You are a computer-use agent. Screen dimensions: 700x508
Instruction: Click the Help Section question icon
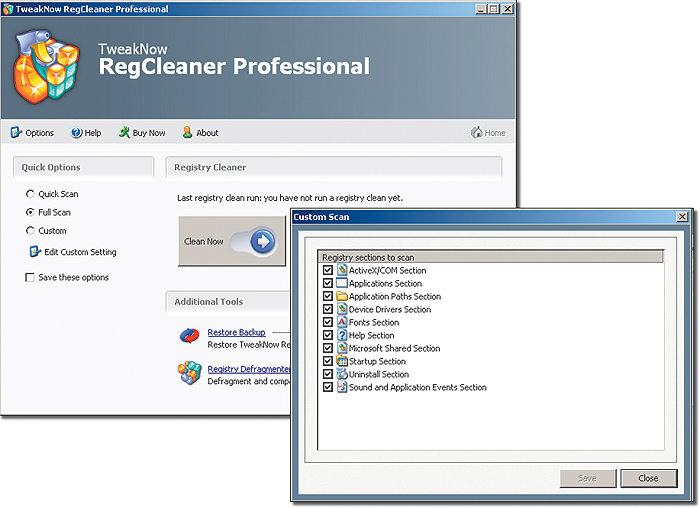coord(342,335)
